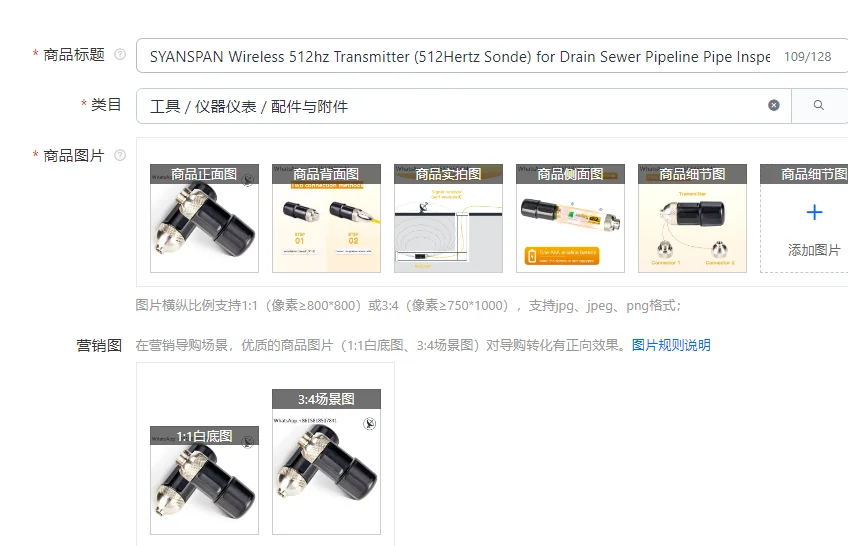The height and width of the screenshot is (546, 848).
Task: Click the empty 商品细节图 slot header
Action: 804,174
